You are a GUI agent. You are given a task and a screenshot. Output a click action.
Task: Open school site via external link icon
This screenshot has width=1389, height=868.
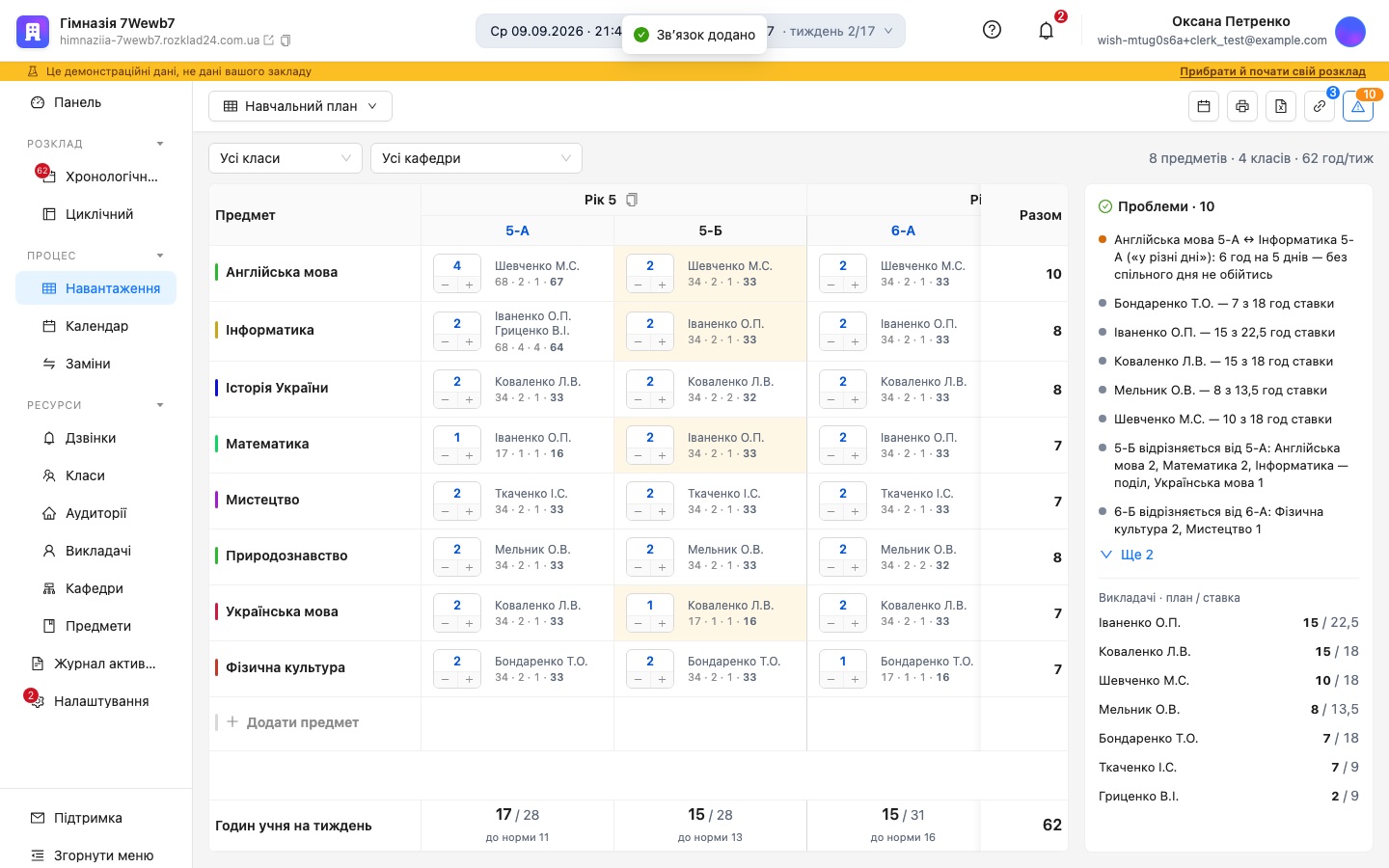[x=269, y=41]
